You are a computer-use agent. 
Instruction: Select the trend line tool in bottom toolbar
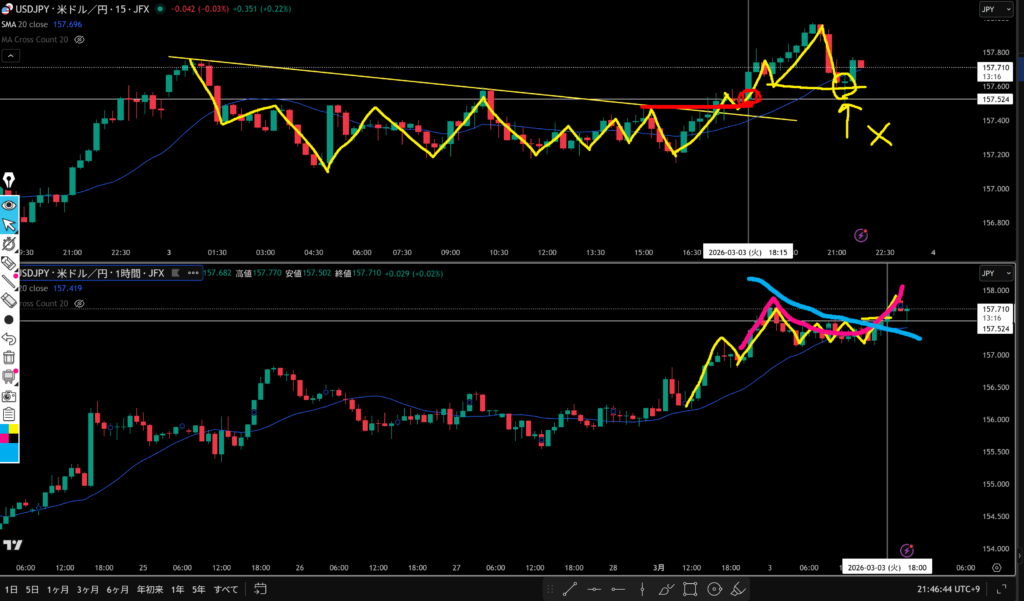(569, 588)
